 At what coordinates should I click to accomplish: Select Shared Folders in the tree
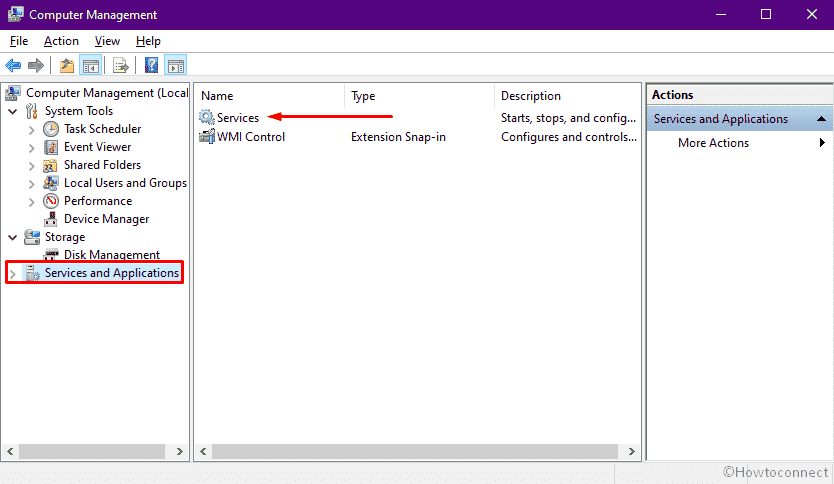coord(102,165)
